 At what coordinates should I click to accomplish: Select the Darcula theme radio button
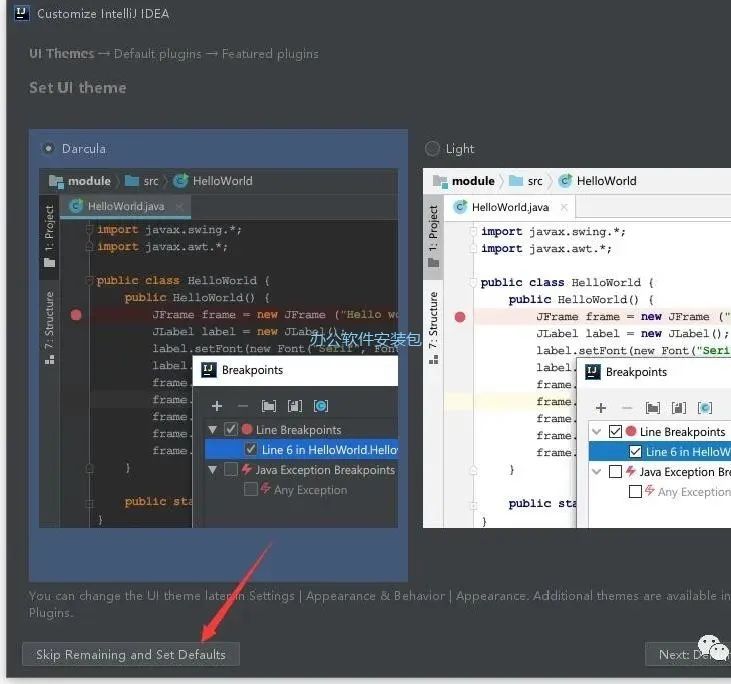pyautogui.click(x=48, y=148)
